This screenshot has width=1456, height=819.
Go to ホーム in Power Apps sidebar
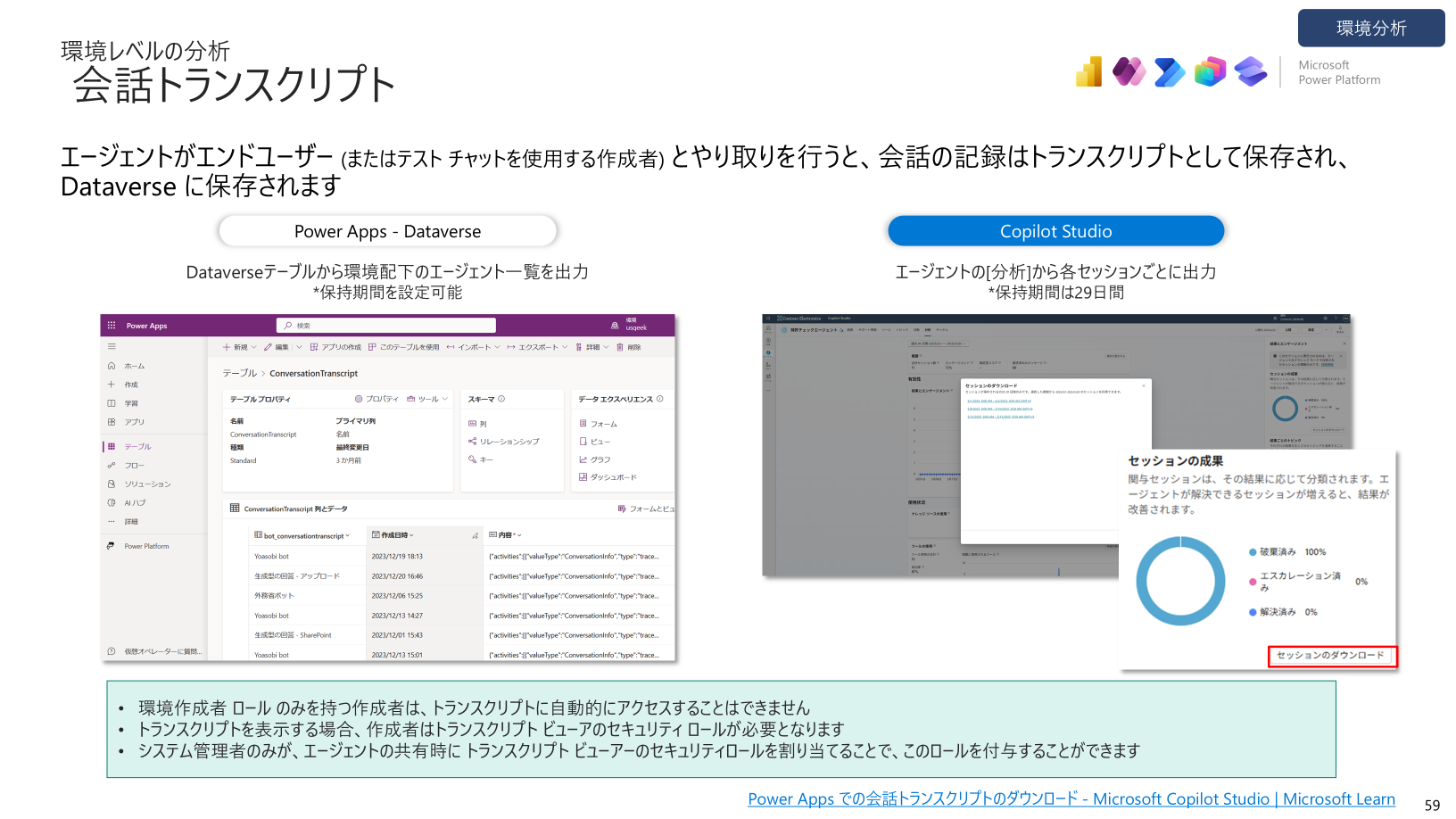tap(126, 366)
